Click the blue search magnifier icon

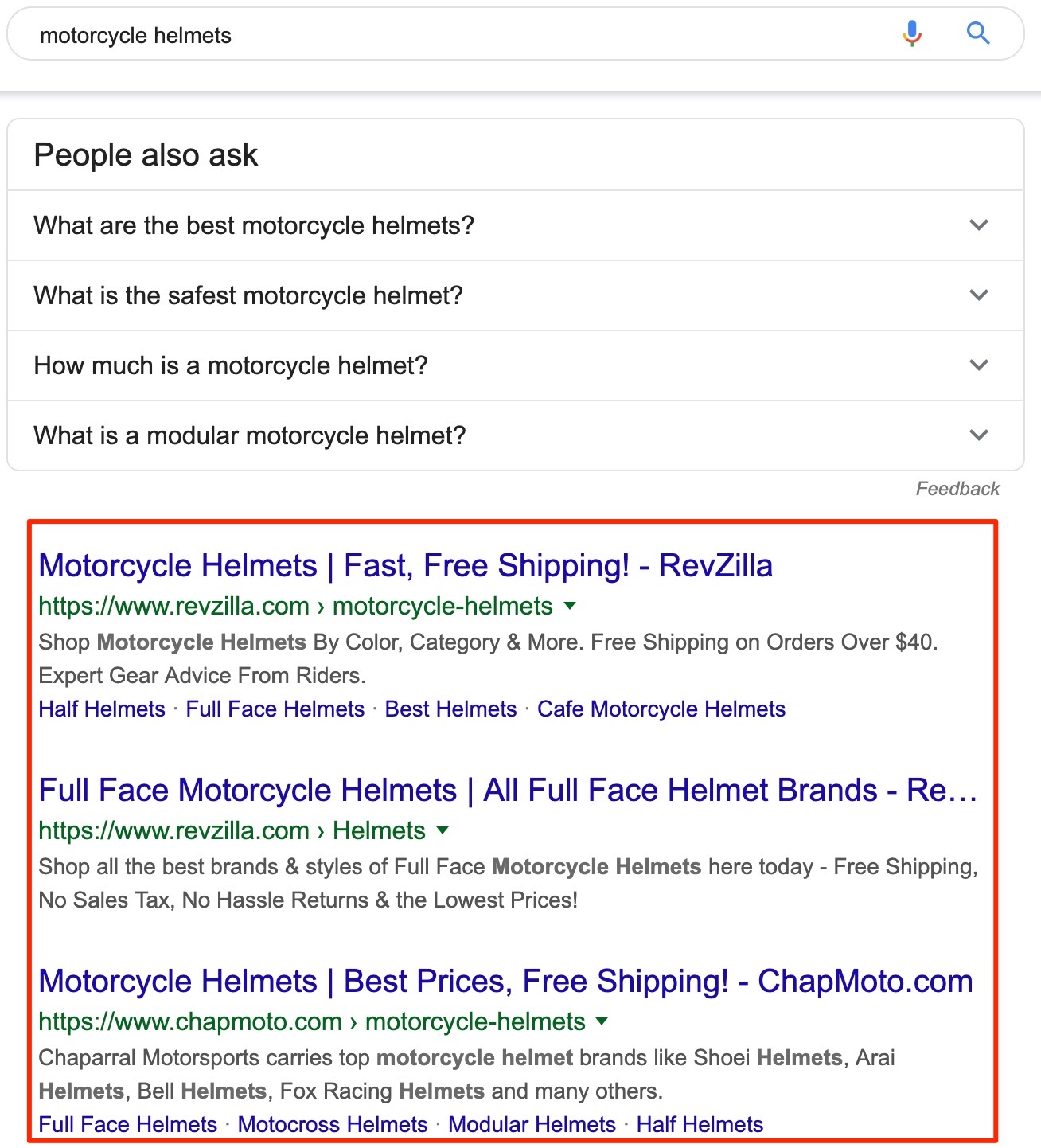point(978,34)
